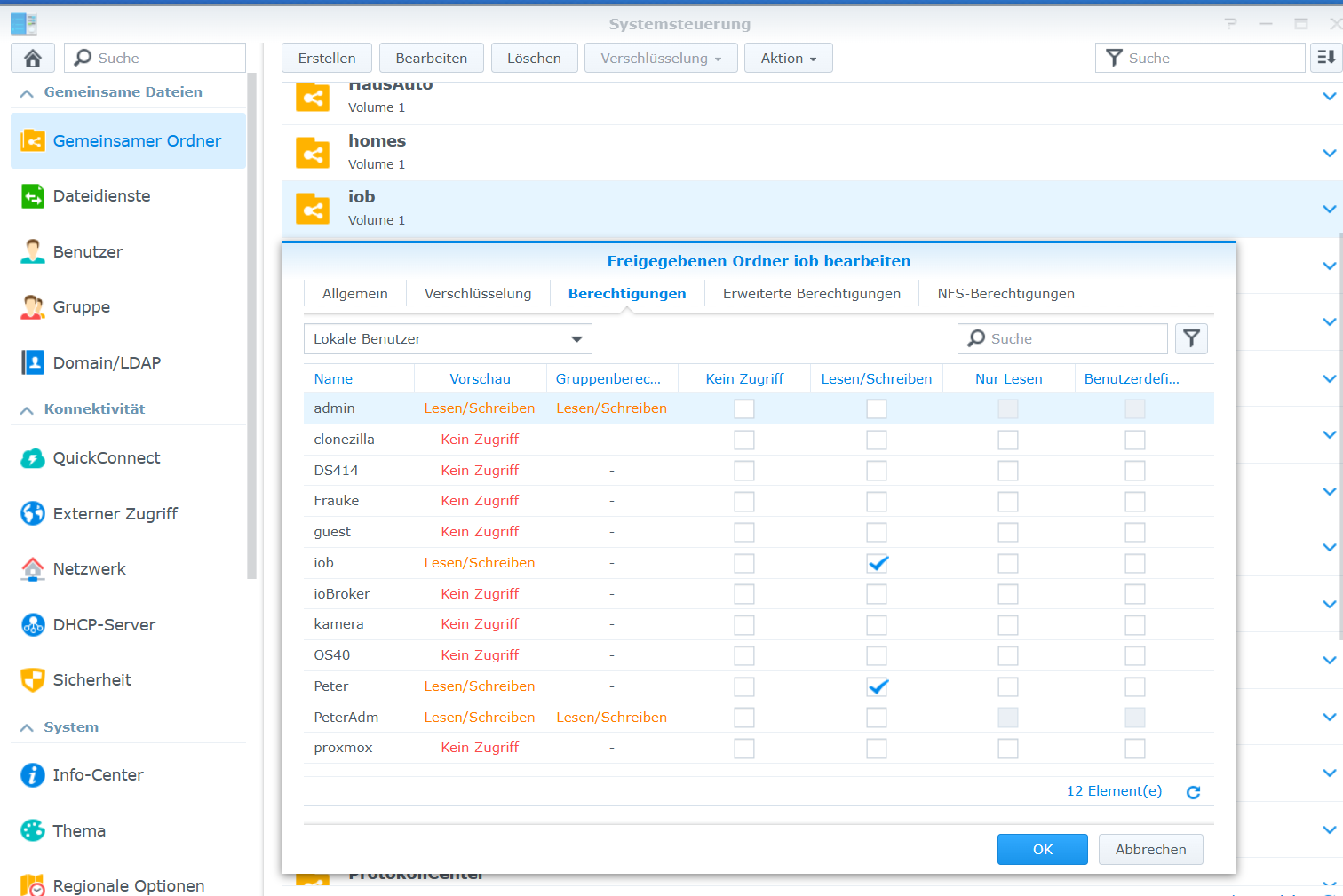Expand the iob folder details chevron
The height and width of the screenshot is (896, 1343).
[x=1330, y=209]
